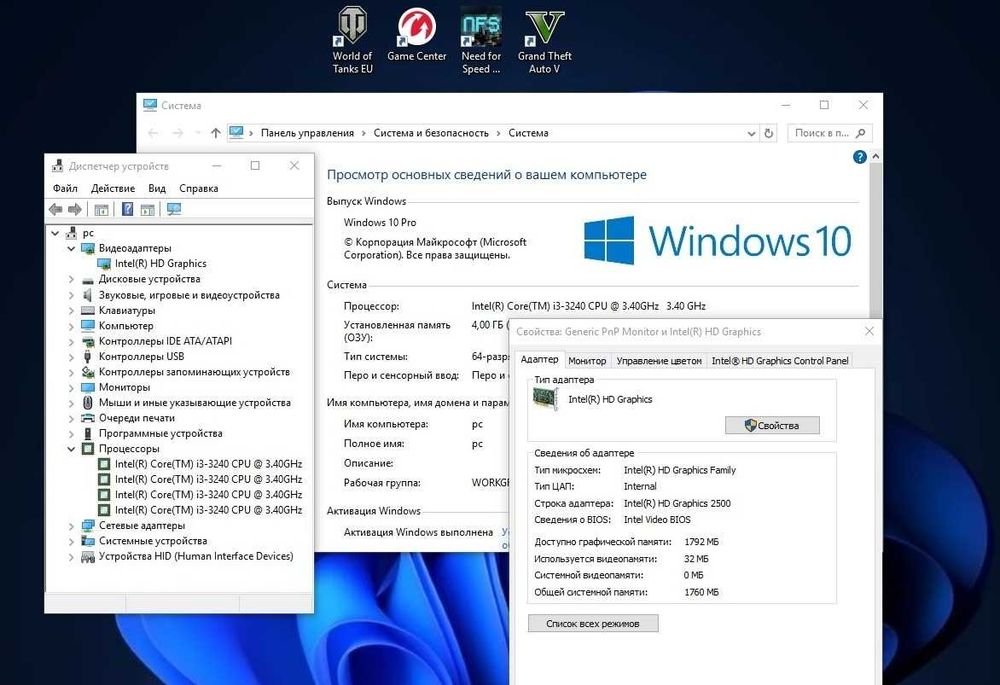The height and width of the screenshot is (685, 1000).
Task: Open World of Tanks EU desktop shortcut
Action: point(352,41)
